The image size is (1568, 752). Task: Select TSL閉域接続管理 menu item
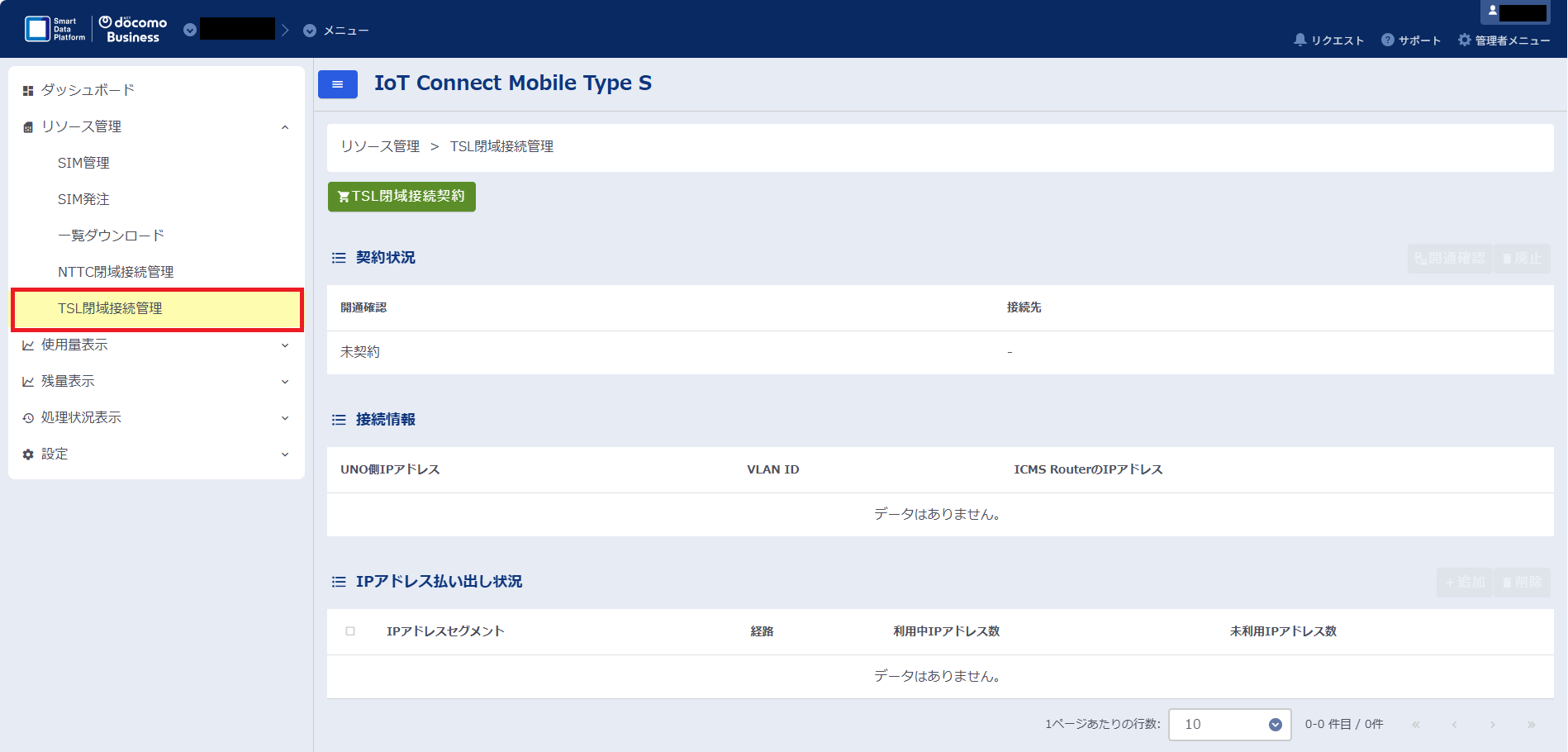(156, 308)
